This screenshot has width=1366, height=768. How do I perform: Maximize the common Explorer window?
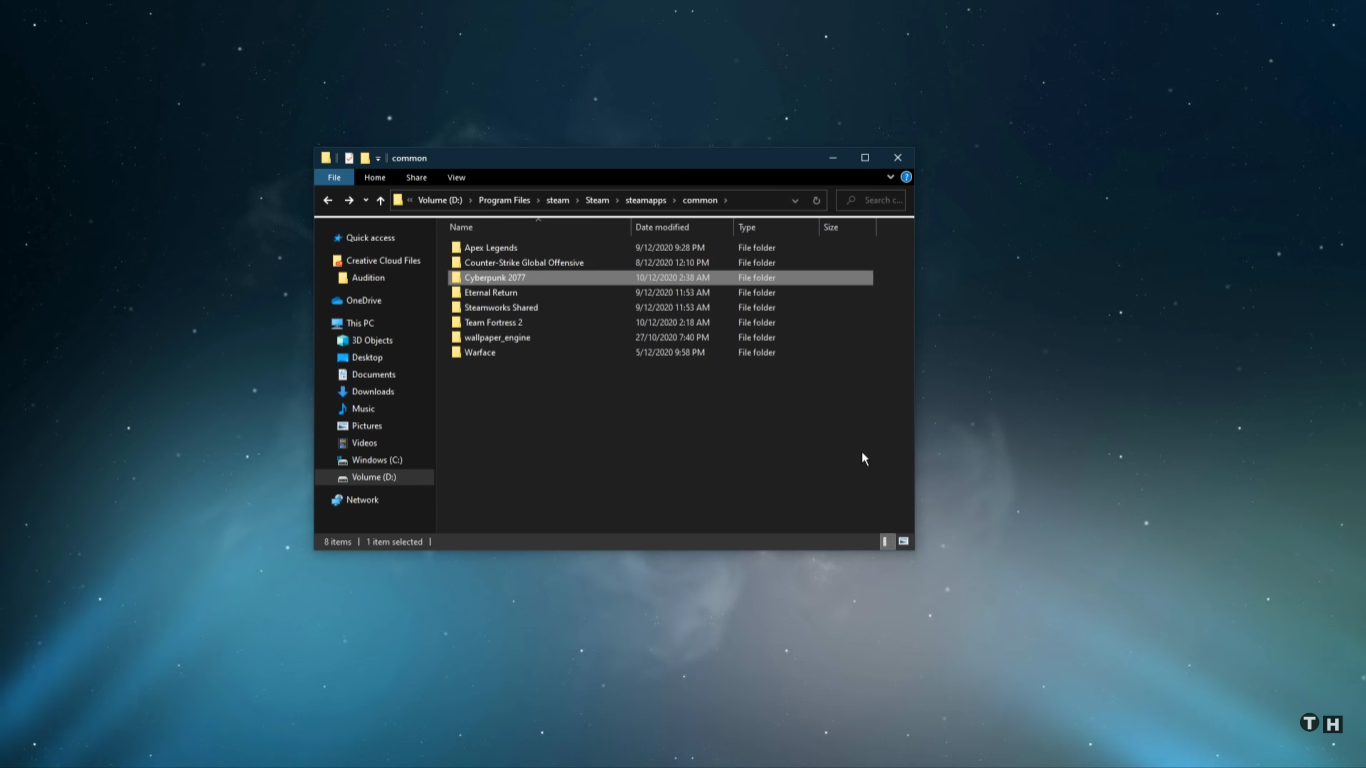pyautogui.click(x=865, y=158)
